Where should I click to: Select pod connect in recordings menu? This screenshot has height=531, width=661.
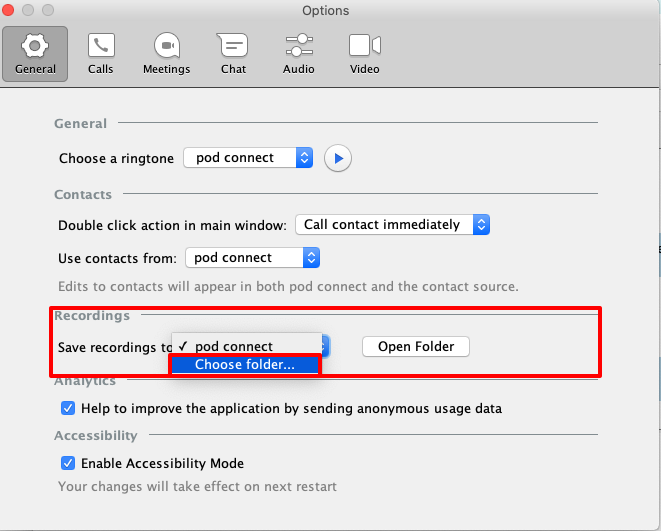click(247, 346)
